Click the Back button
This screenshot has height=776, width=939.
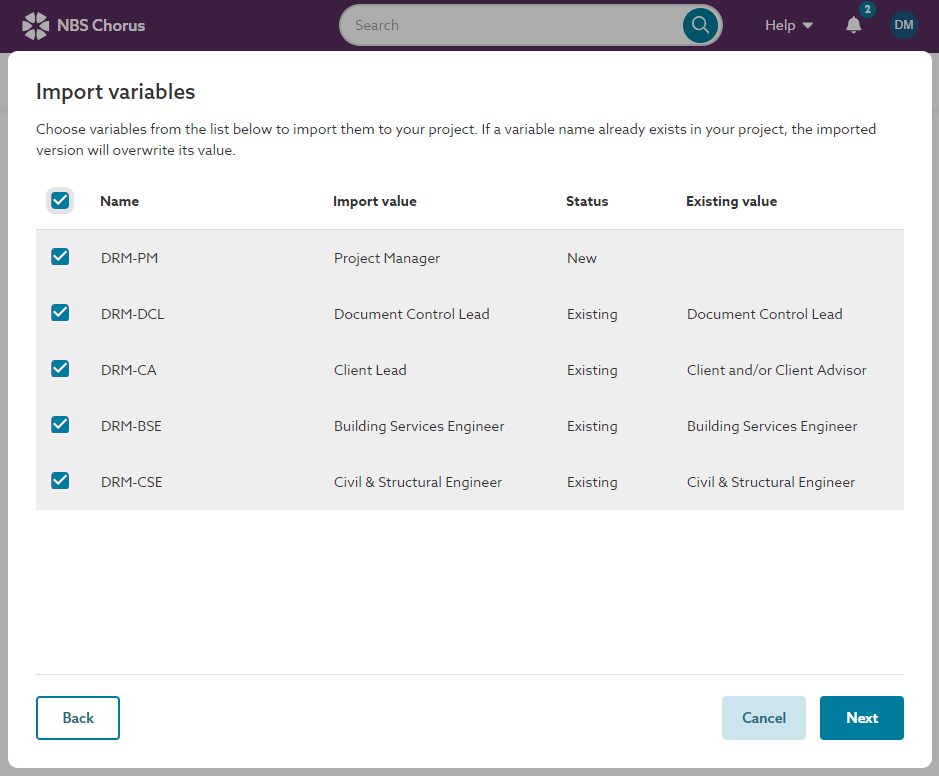click(x=77, y=718)
